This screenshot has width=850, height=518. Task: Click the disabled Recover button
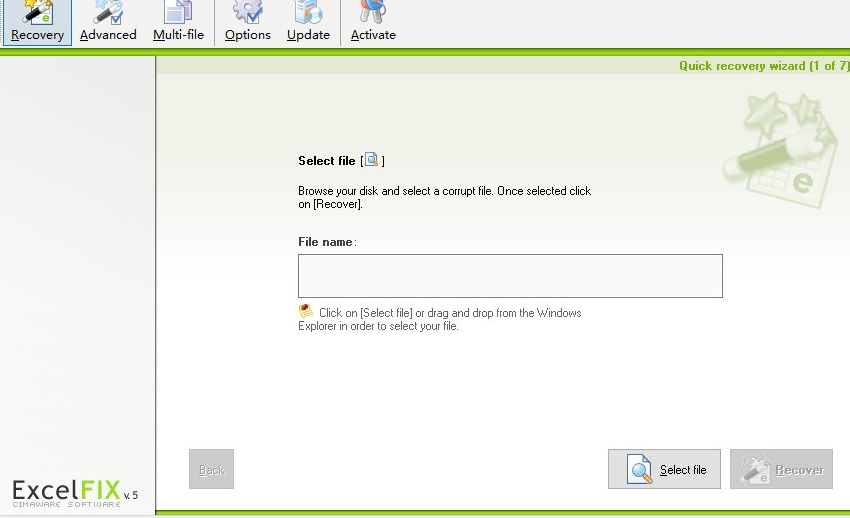(781, 469)
